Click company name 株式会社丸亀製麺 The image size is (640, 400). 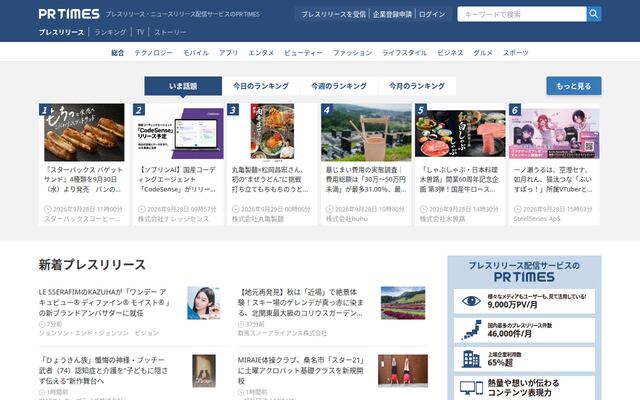[258, 219]
